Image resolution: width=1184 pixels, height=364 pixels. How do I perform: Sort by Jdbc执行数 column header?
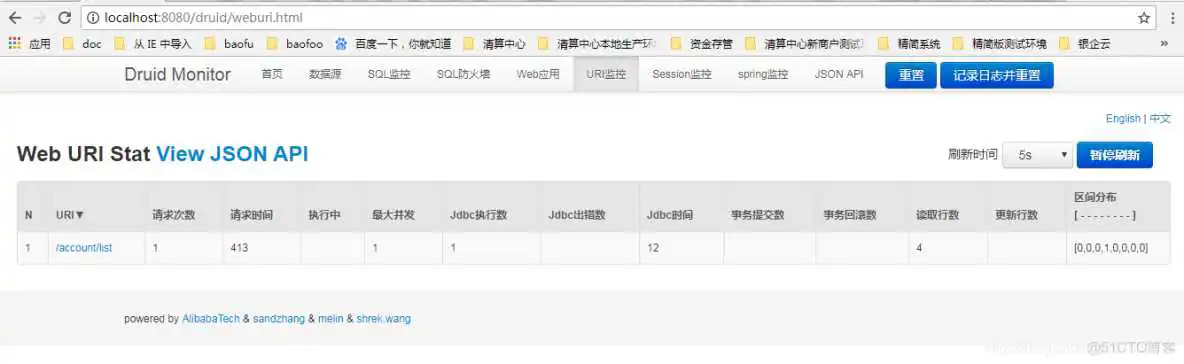479,215
